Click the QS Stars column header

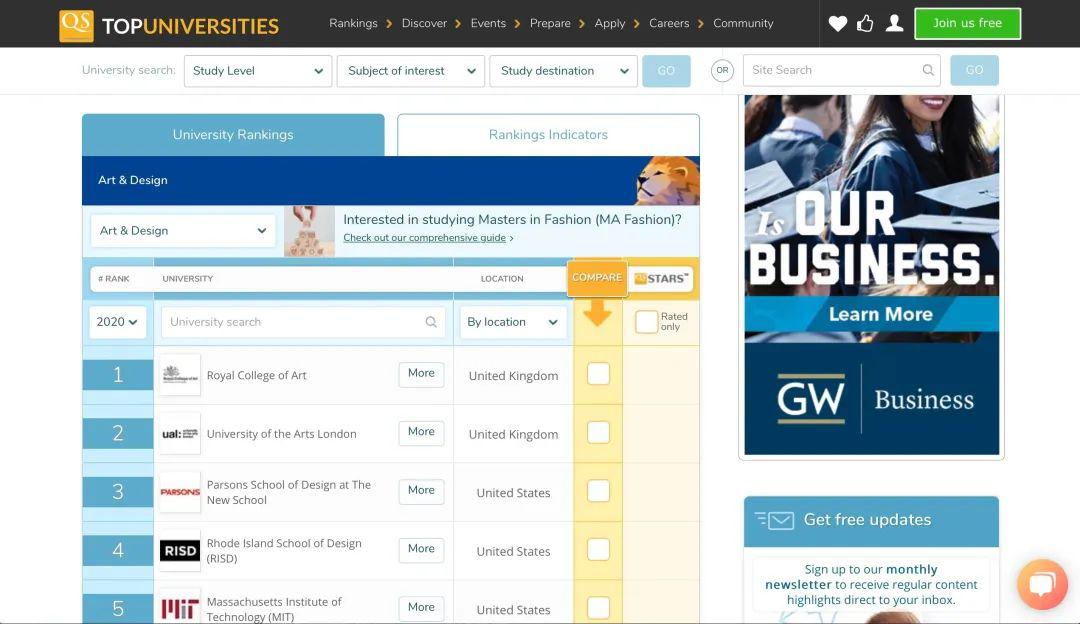click(661, 278)
